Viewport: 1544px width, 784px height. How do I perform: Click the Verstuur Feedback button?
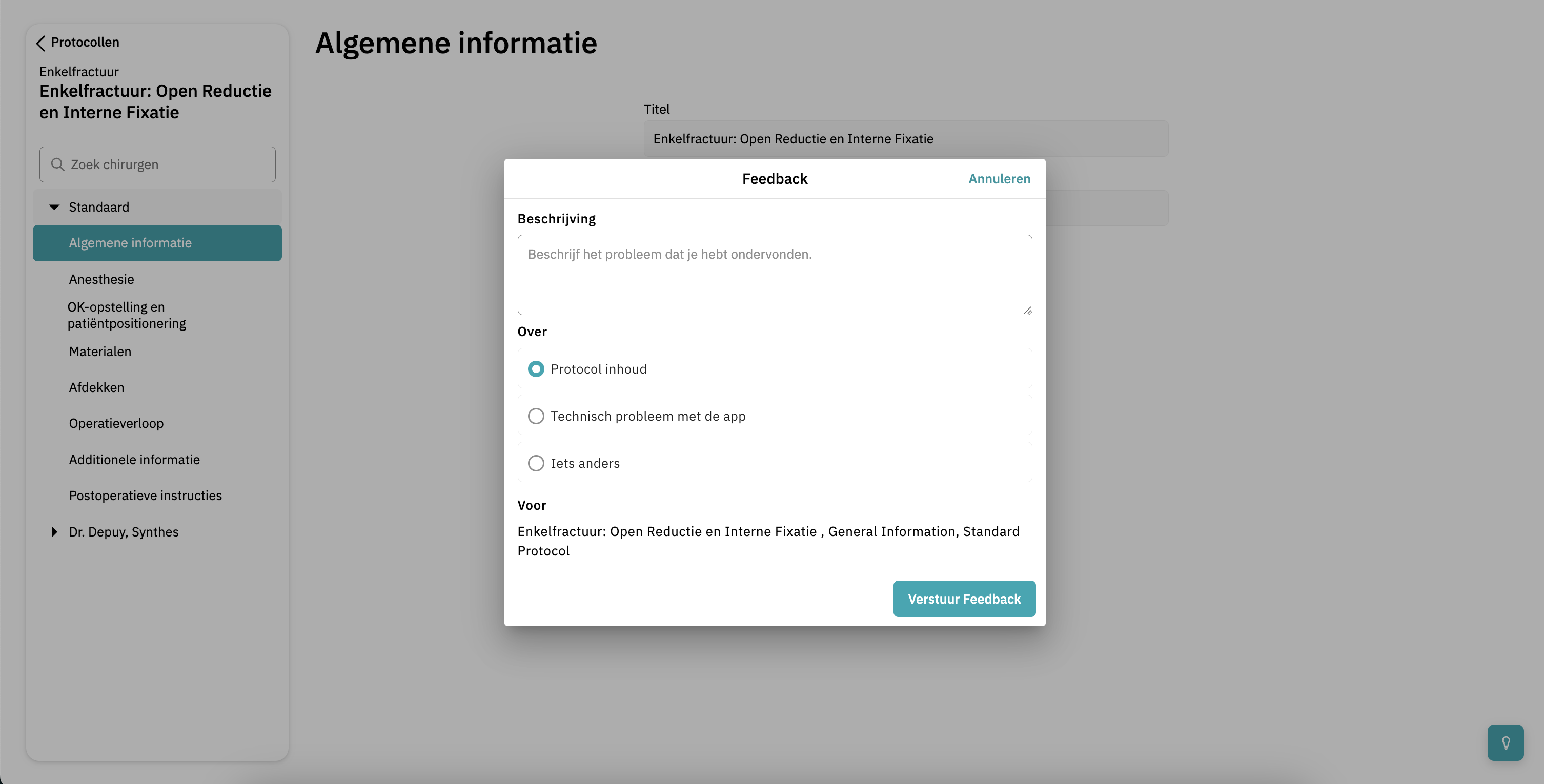[x=964, y=599]
